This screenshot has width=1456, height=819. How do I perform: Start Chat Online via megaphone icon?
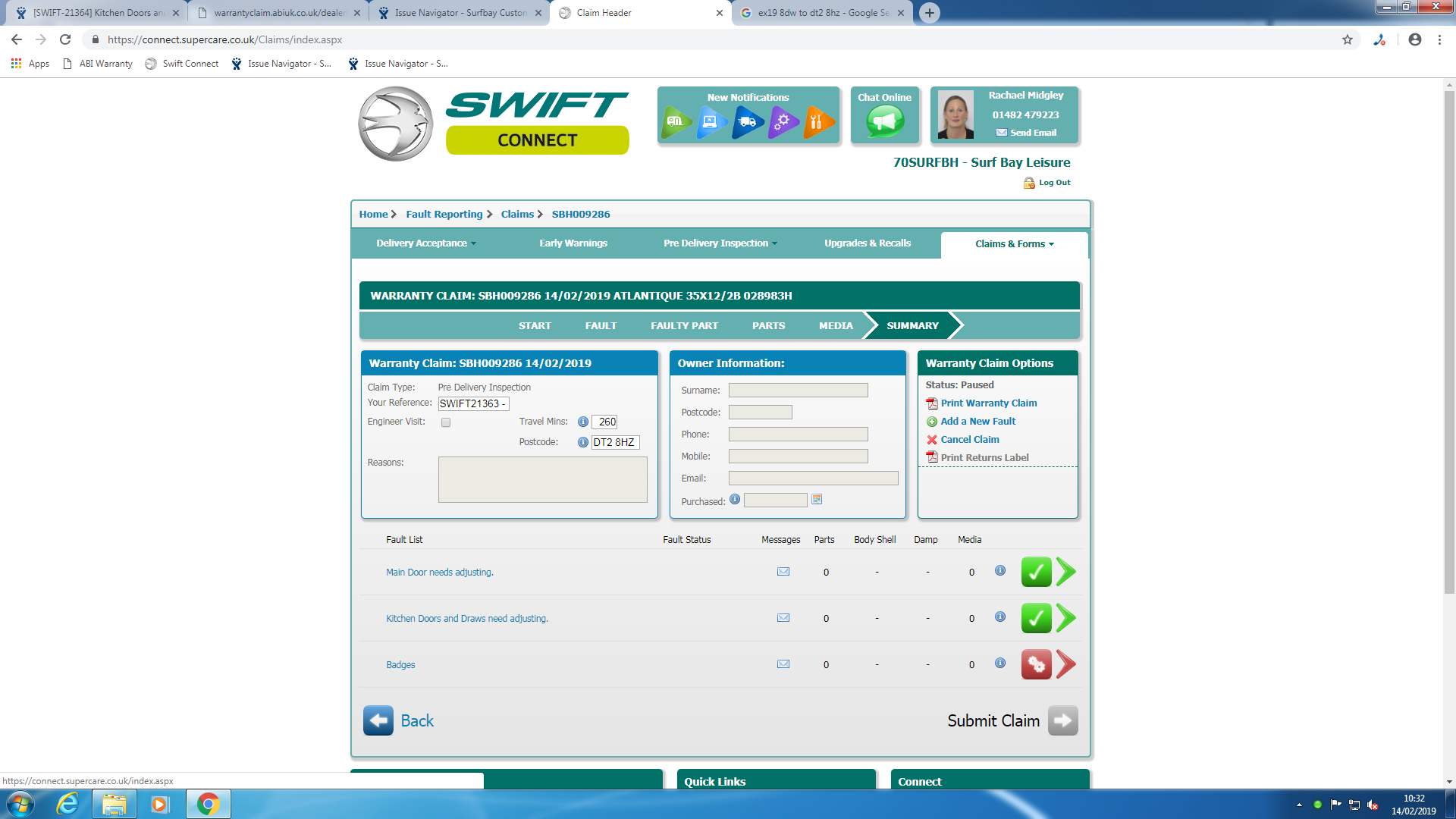[884, 121]
